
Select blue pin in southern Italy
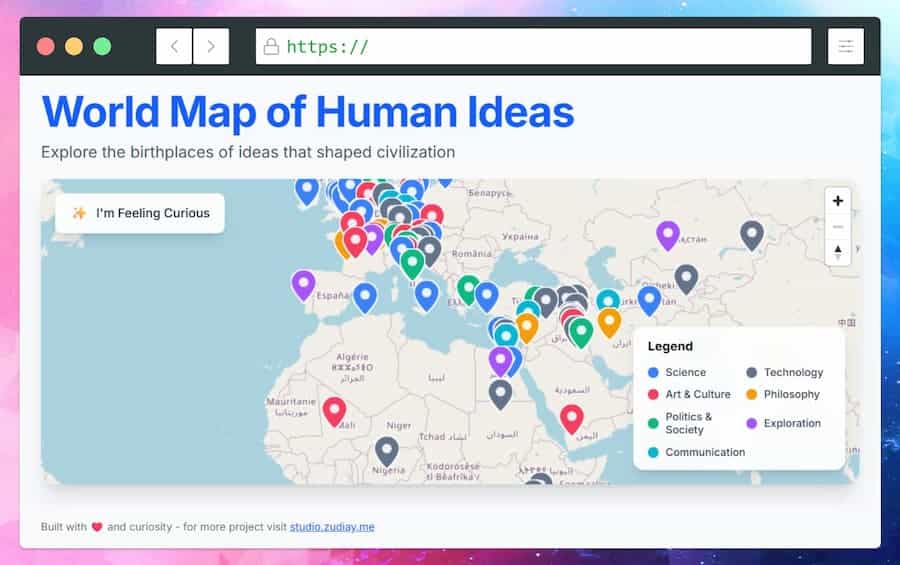[x=426, y=296]
